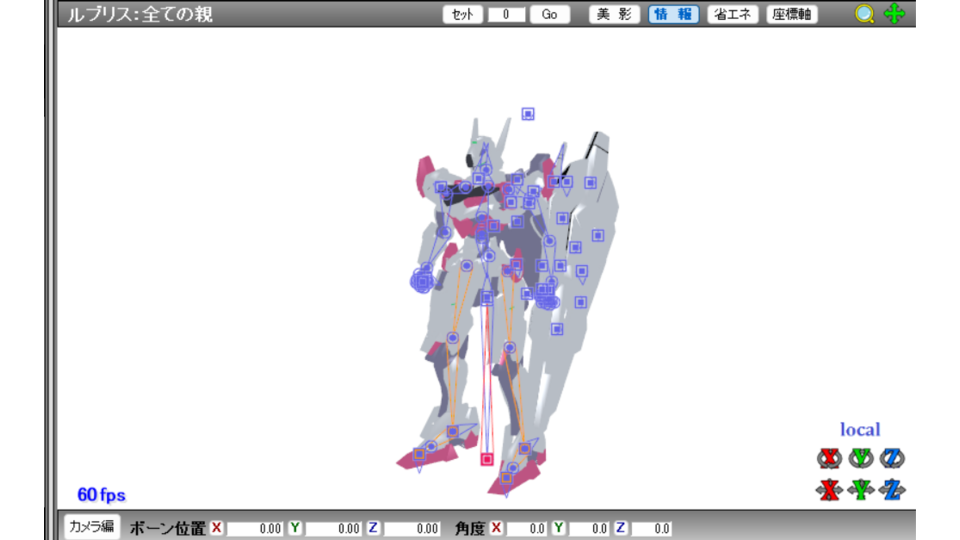Click the red X move icon
960x540 pixels.
tap(829, 490)
